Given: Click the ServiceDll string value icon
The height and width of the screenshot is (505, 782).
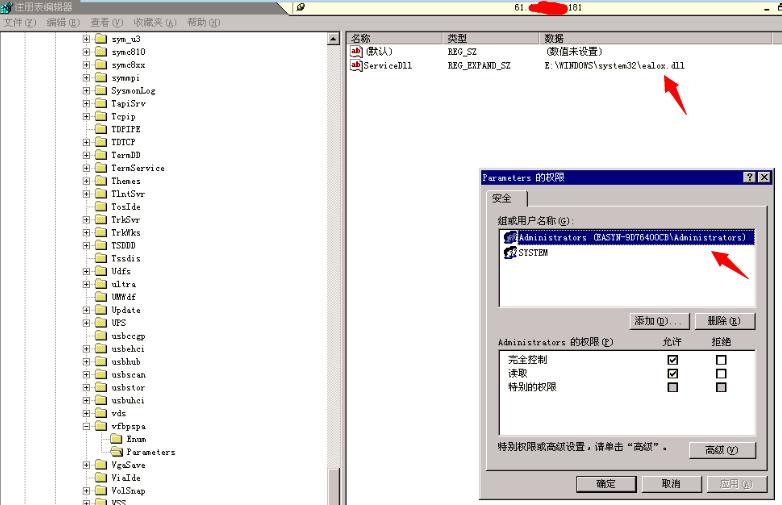Looking at the screenshot, I should click(356, 65).
